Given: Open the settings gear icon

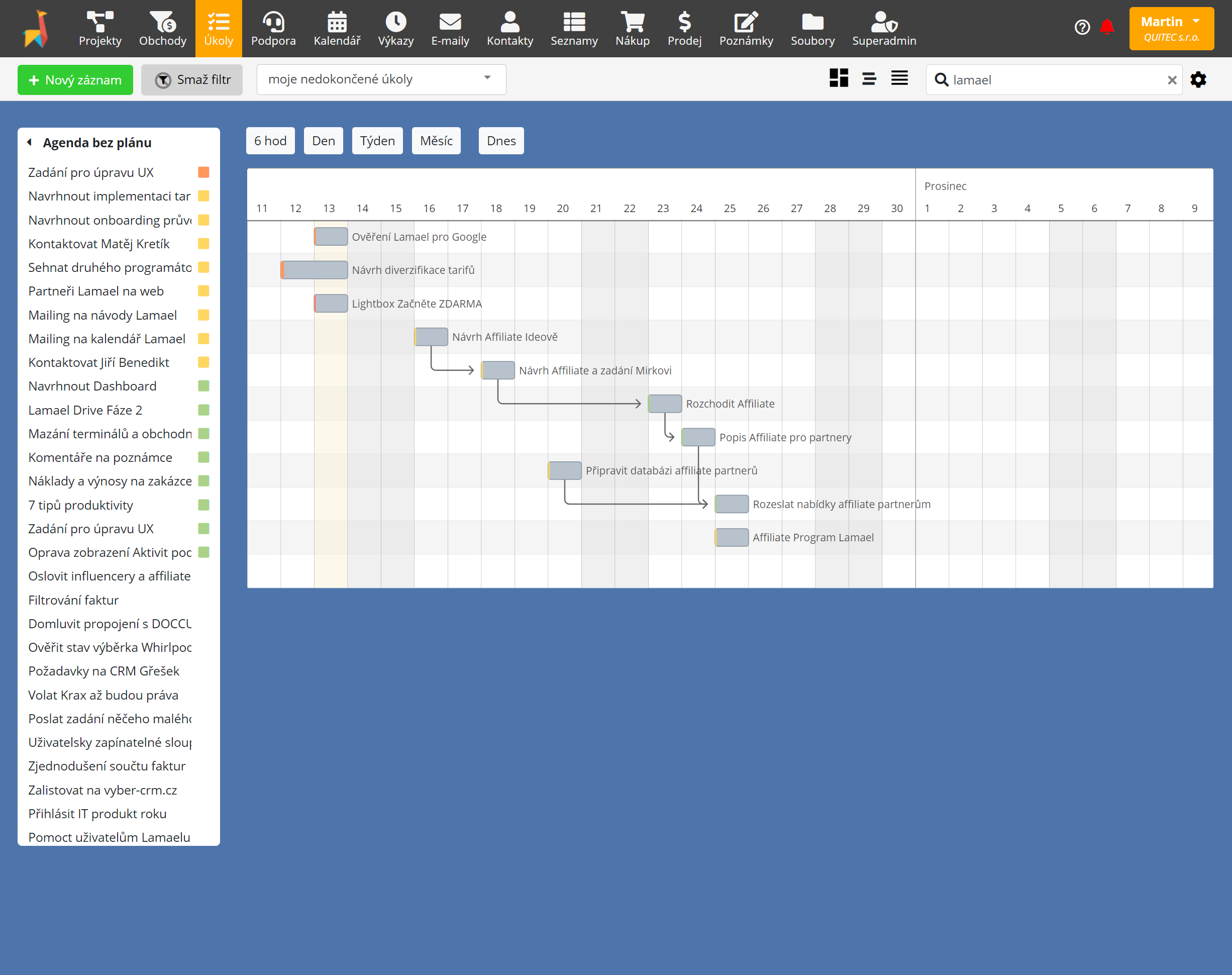Looking at the screenshot, I should (1198, 80).
